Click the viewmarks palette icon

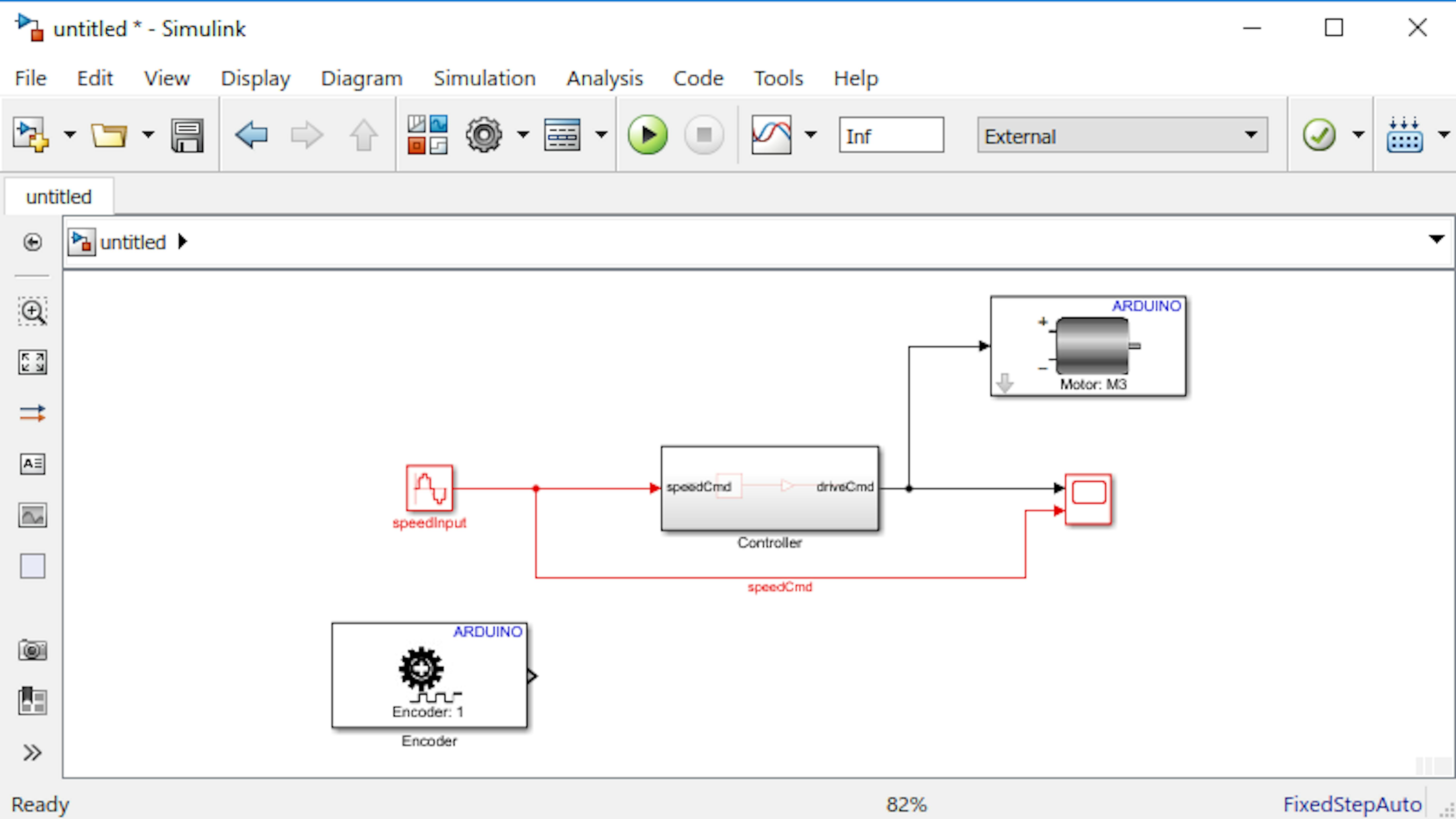point(33,702)
